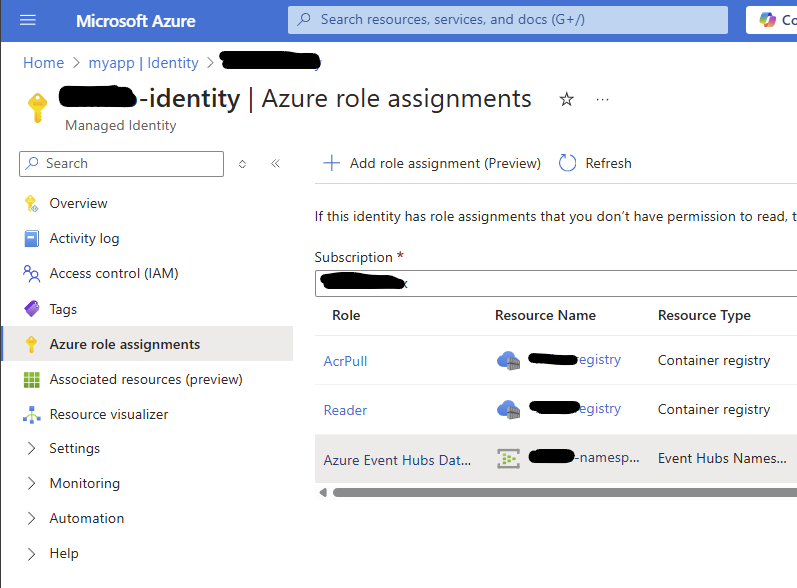Image resolution: width=797 pixels, height=588 pixels.
Task: Open registry resource link in AcrPull row
Action: click(x=574, y=360)
